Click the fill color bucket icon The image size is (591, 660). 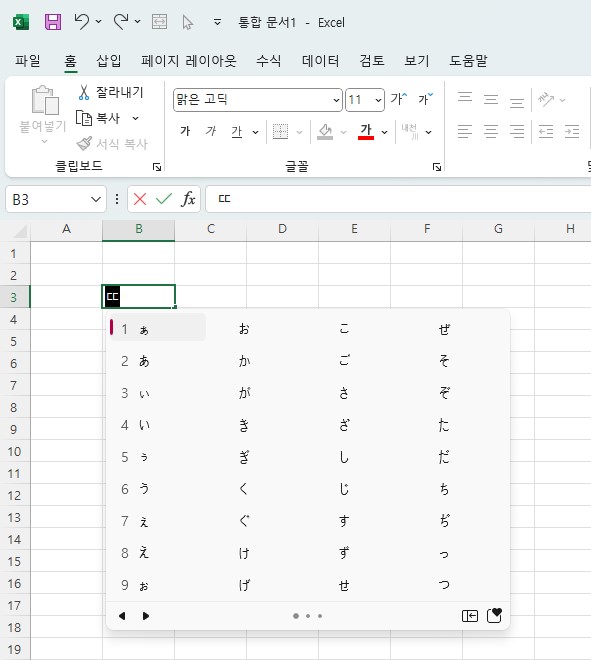point(325,132)
